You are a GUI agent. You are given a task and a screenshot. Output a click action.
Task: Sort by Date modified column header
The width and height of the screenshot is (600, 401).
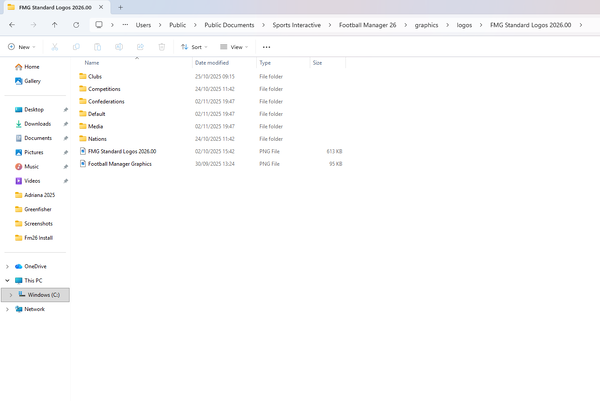click(212, 63)
